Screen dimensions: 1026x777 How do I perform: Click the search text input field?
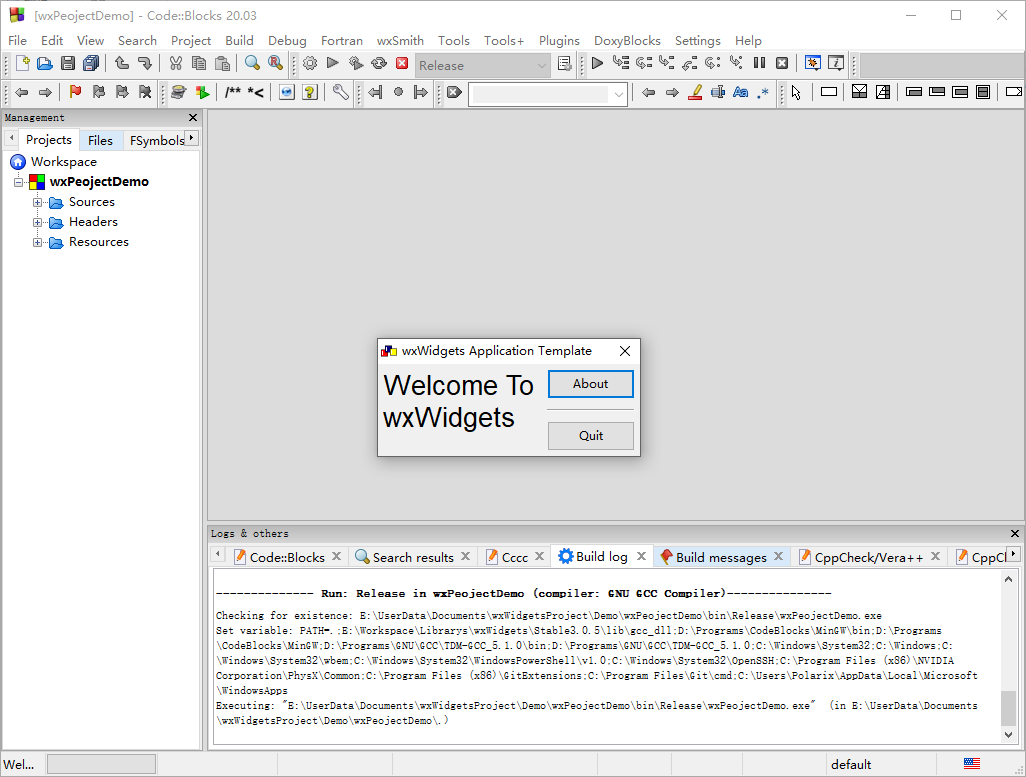pos(540,94)
